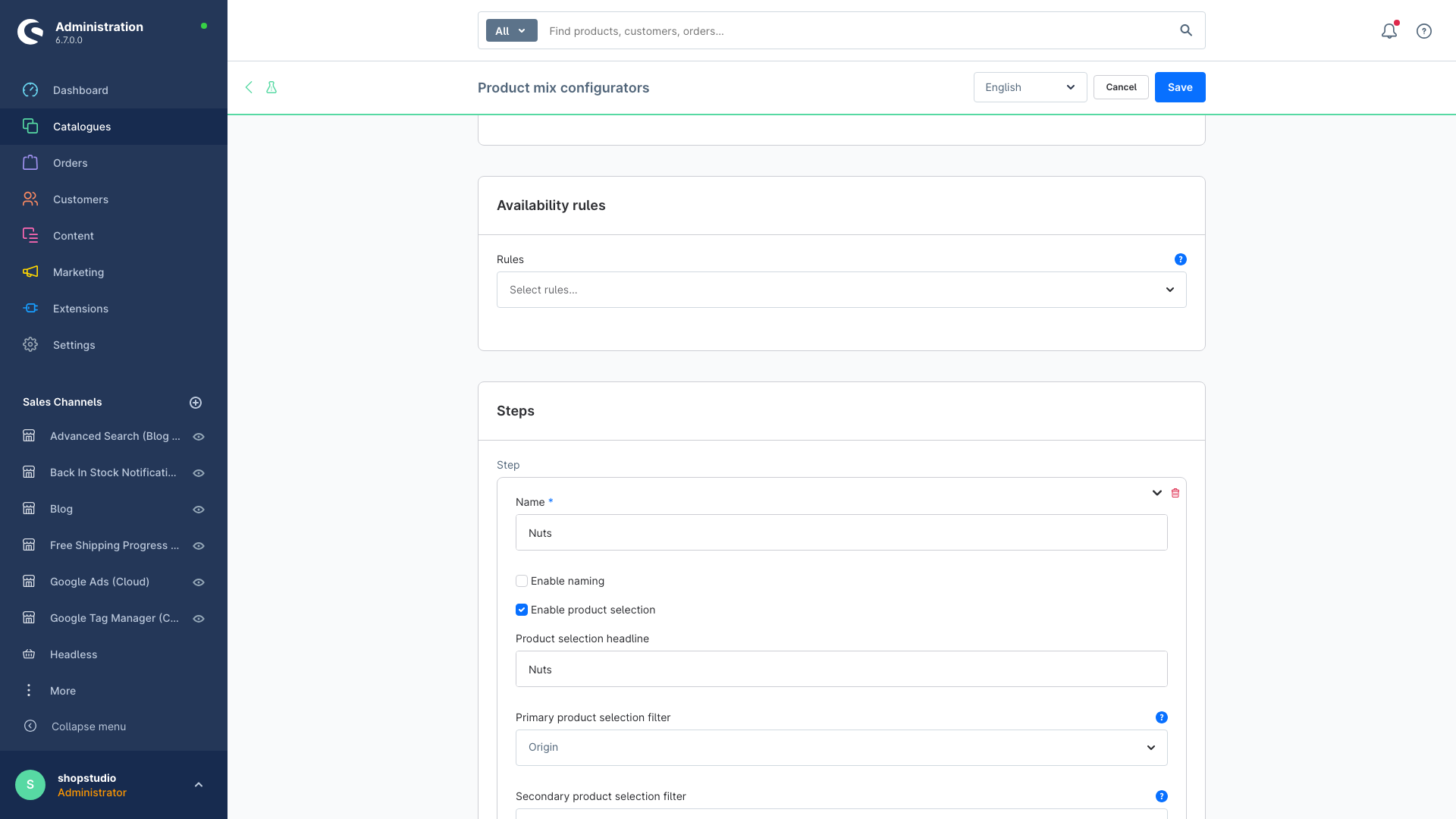Open Back In Stock Notification channel
Screen dimensions: 1456x819
coord(113,472)
